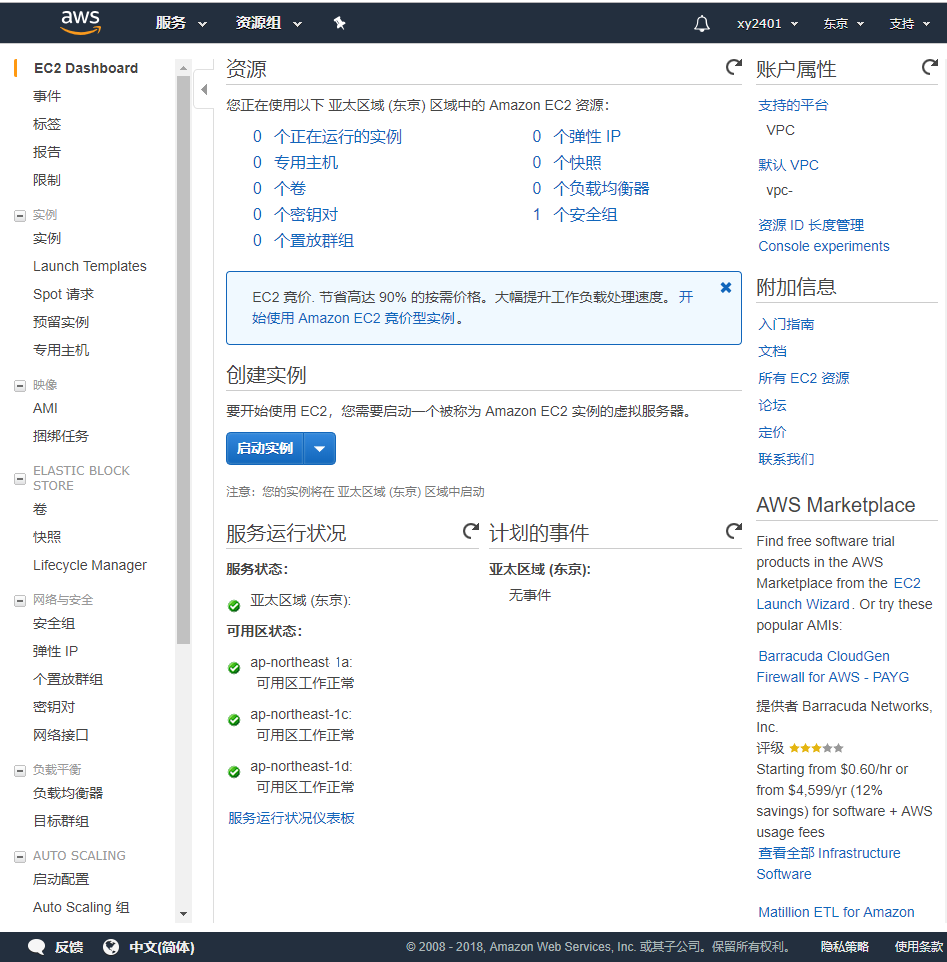
Task: Click the AWS logo home icon
Action: coord(80,22)
